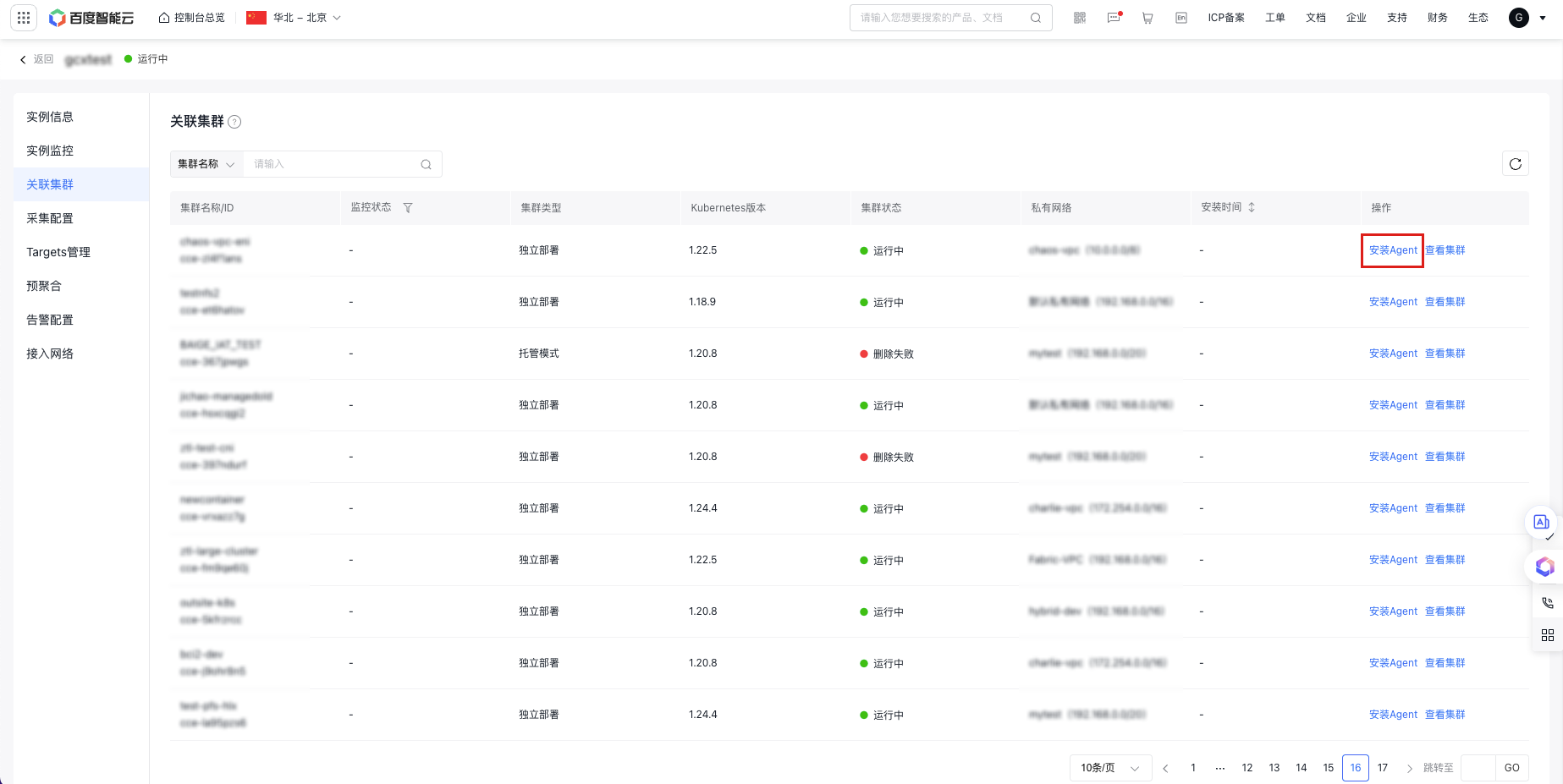1563x784 pixels.
Task: Open 工单 menu
Action: coord(1275,18)
